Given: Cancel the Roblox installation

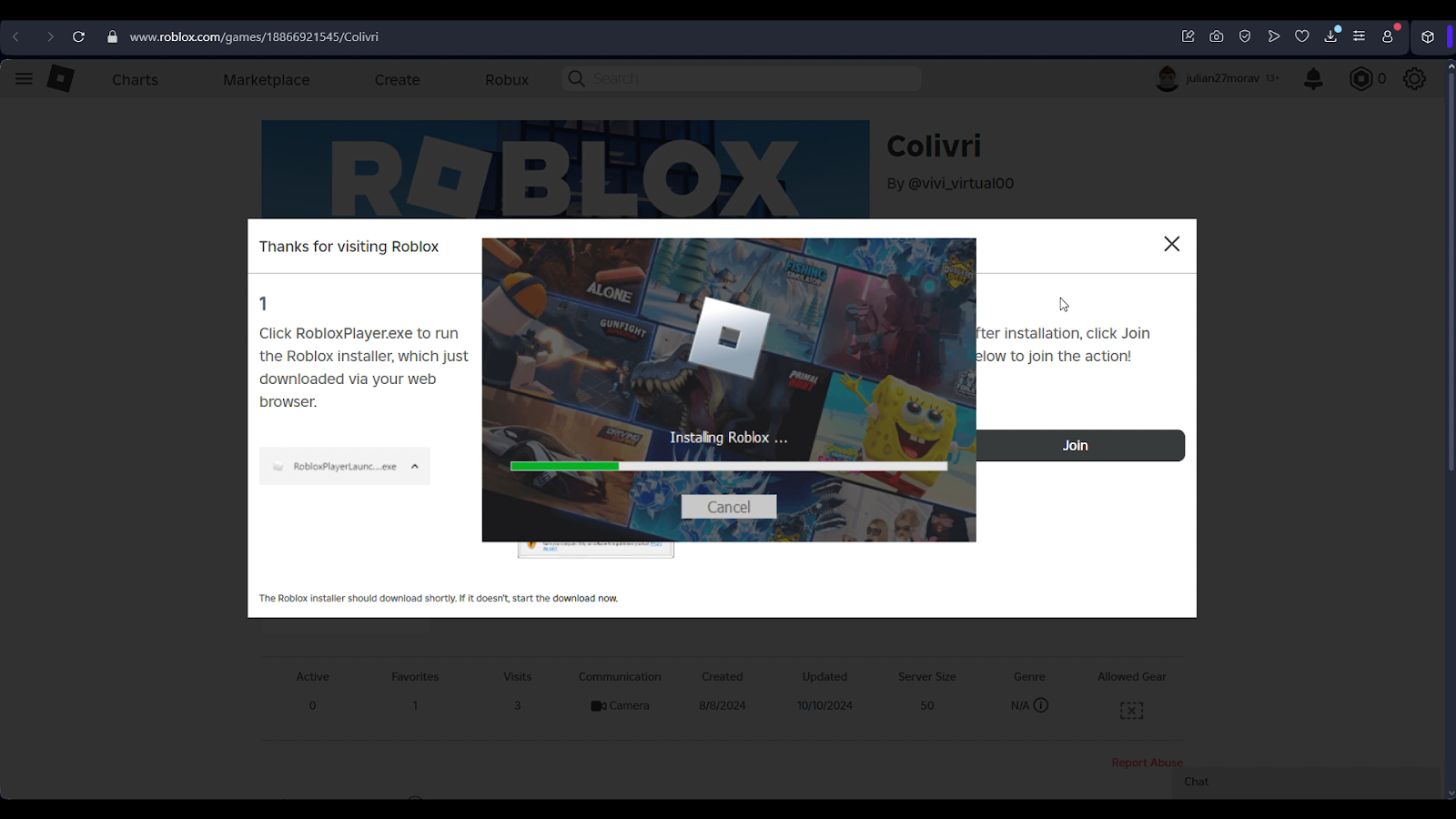Looking at the screenshot, I should click(x=729, y=507).
